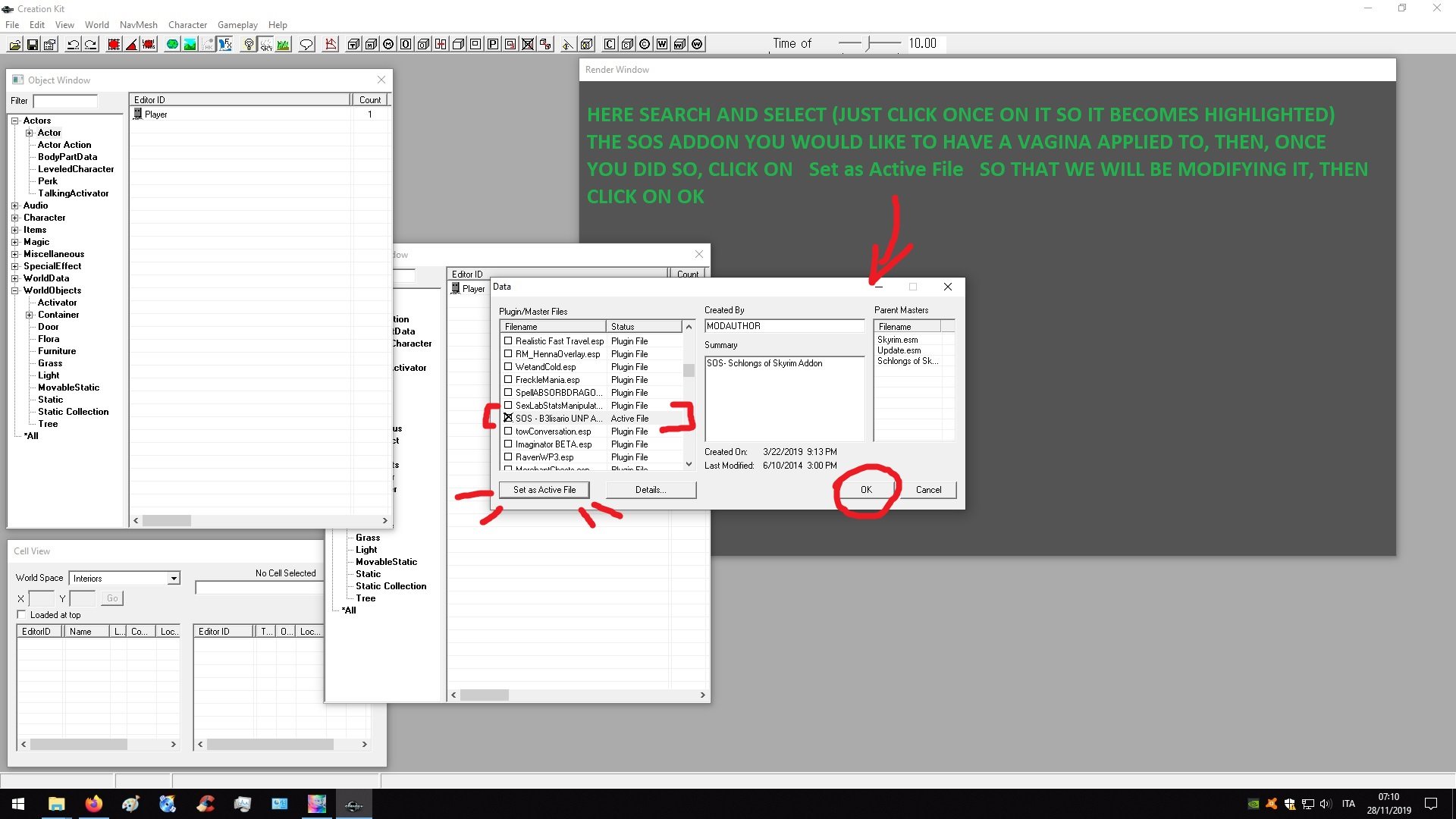Expand the Character tree node

14,218
